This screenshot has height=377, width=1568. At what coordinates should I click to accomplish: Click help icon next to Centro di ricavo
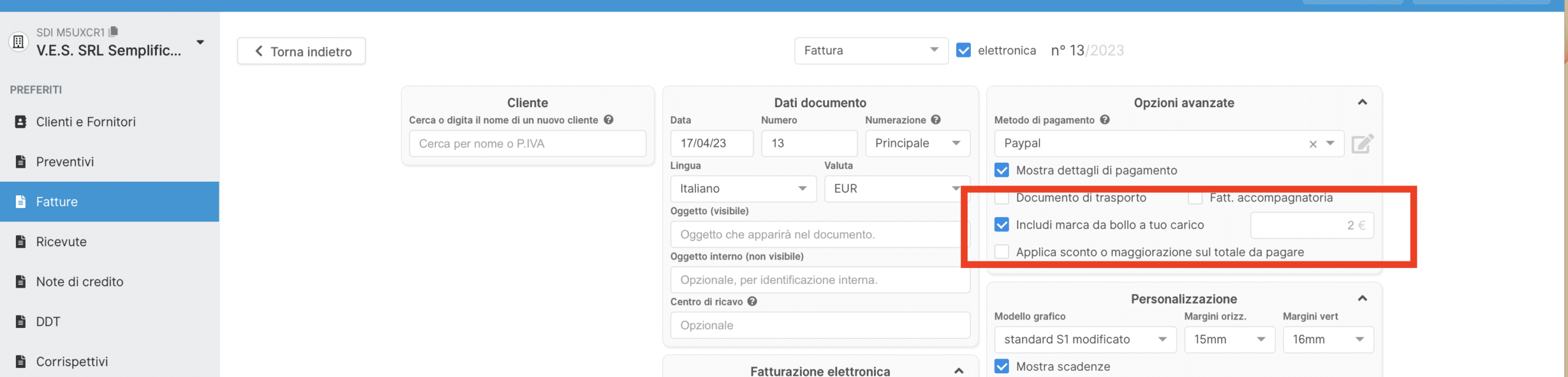752,302
